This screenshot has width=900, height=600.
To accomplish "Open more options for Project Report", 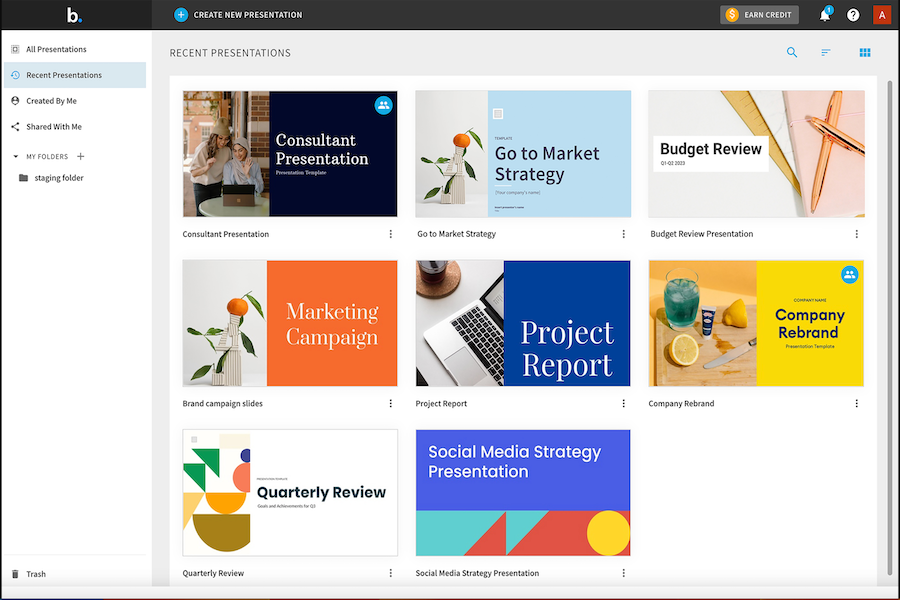I will [624, 404].
